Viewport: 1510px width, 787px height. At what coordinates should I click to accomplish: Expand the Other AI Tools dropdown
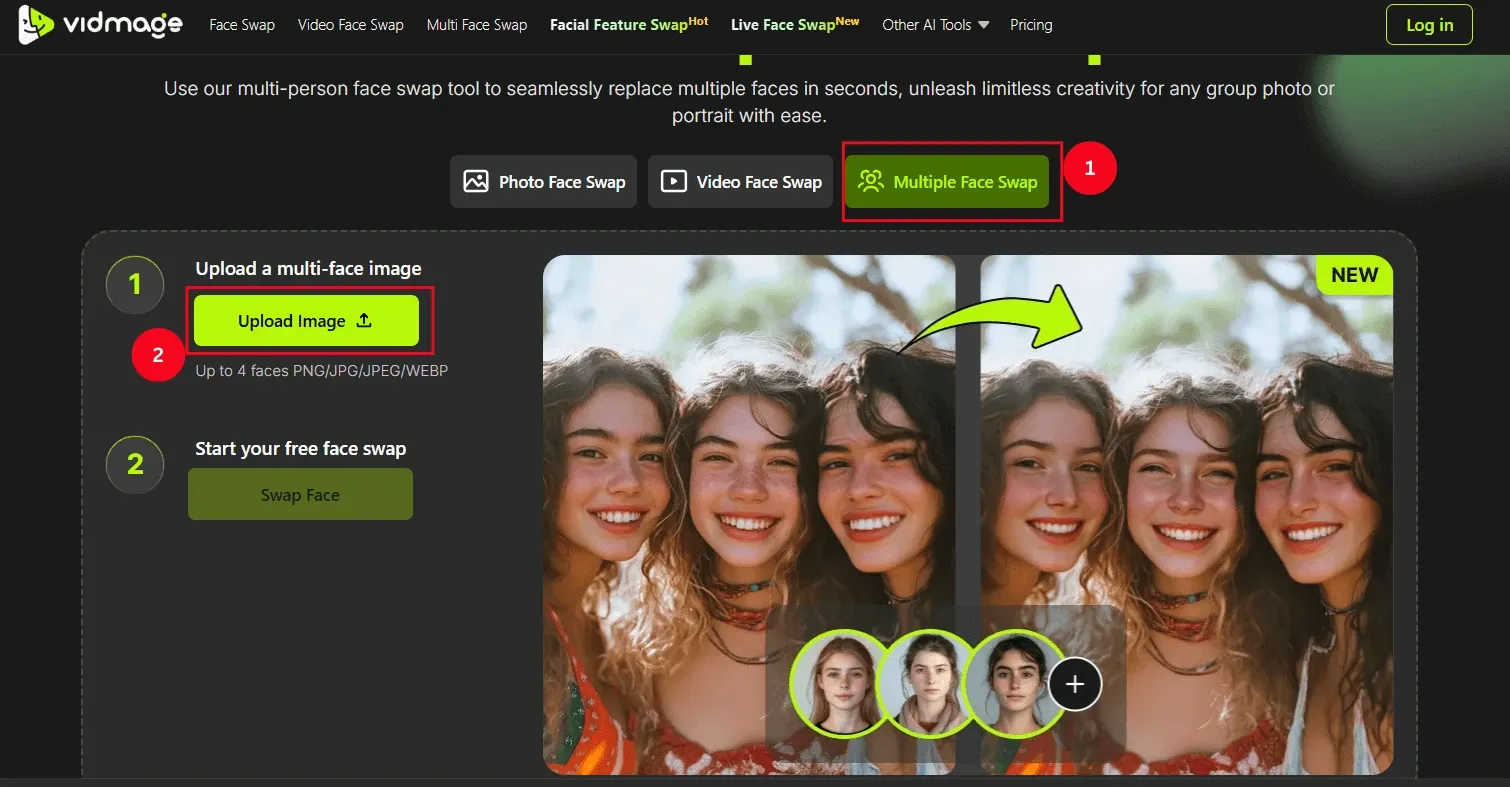[936, 25]
